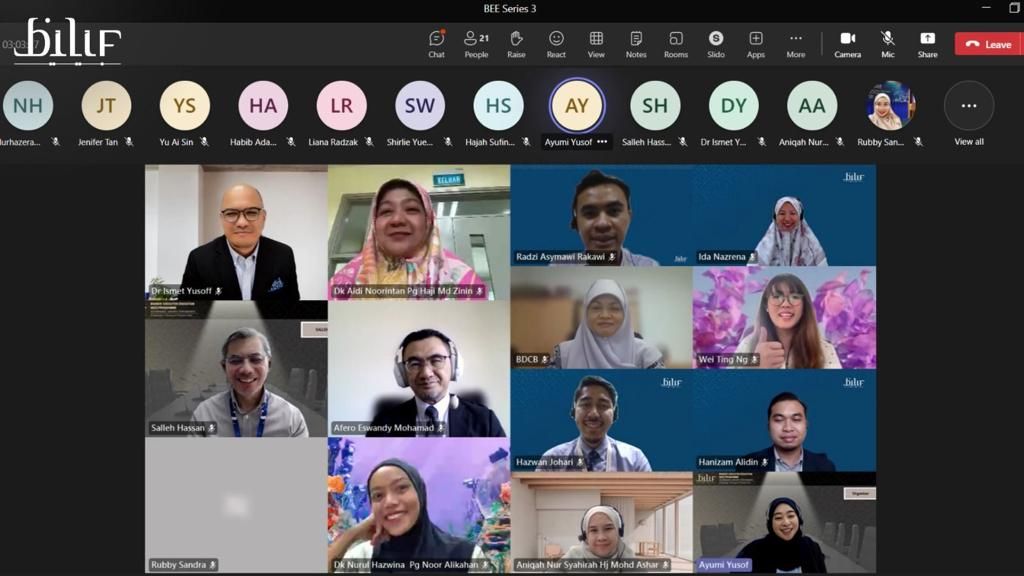The image size is (1024, 576).
Task: Open the React emoji options
Action: (556, 43)
